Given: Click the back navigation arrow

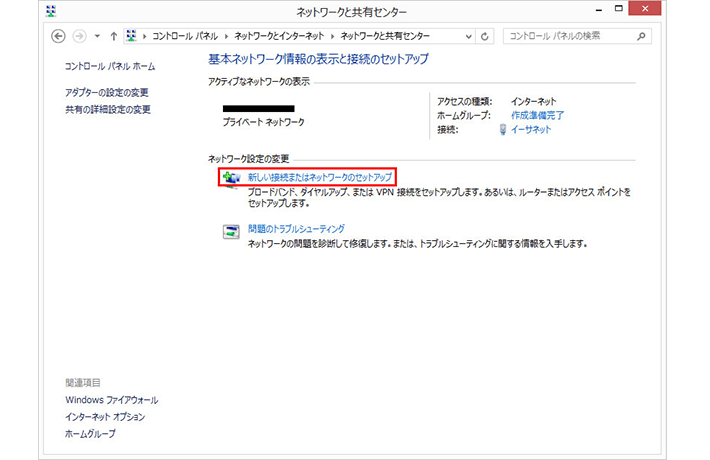Looking at the screenshot, I should [x=58, y=36].
